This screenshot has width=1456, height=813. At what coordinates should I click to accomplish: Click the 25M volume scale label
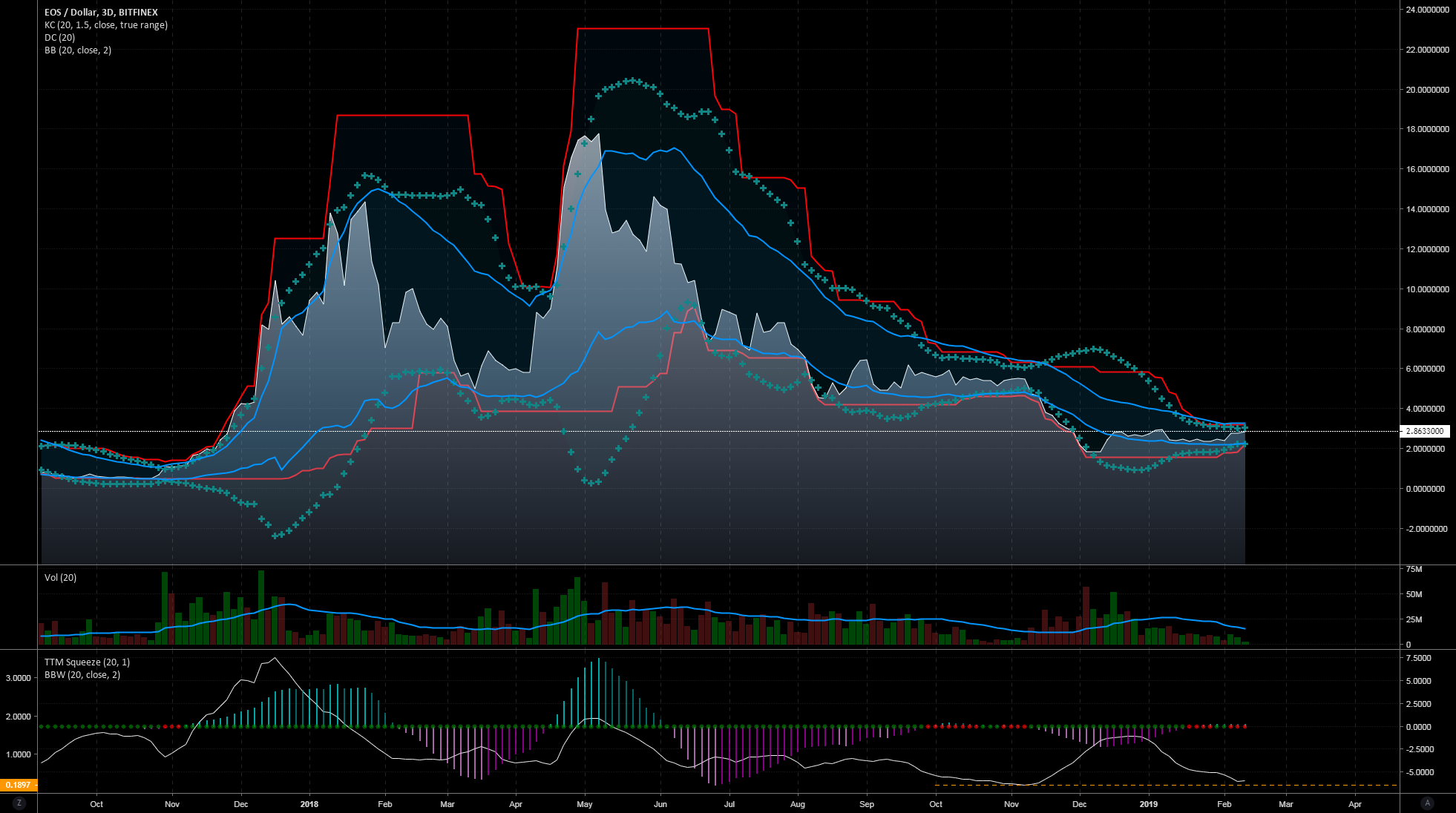click(1414, 619)
